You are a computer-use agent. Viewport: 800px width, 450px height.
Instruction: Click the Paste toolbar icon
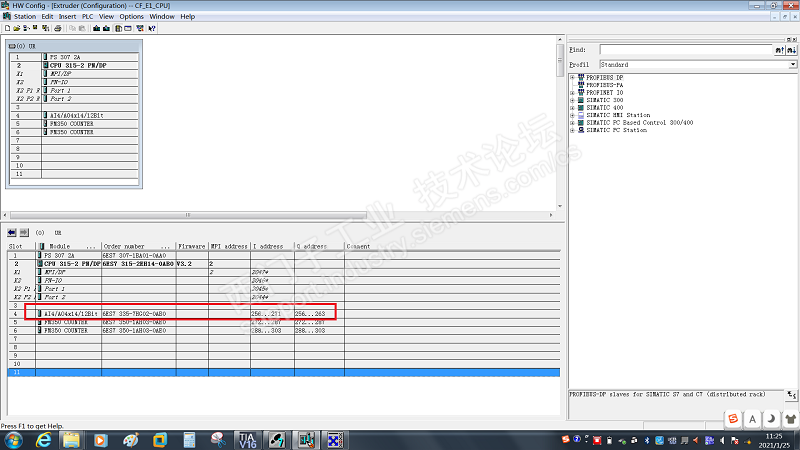(x=82, y=28)
